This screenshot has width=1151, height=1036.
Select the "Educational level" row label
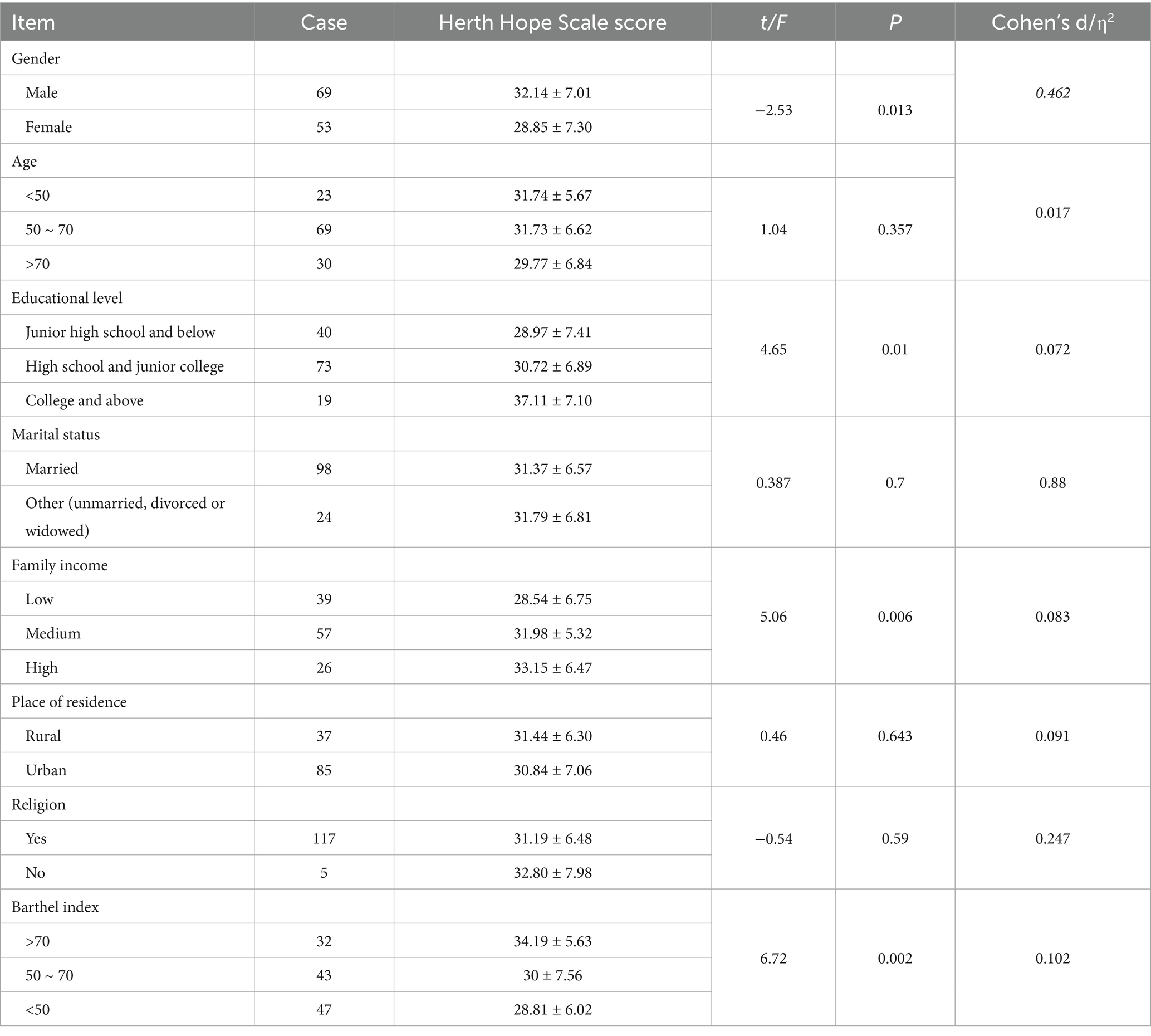click(67, 297)
